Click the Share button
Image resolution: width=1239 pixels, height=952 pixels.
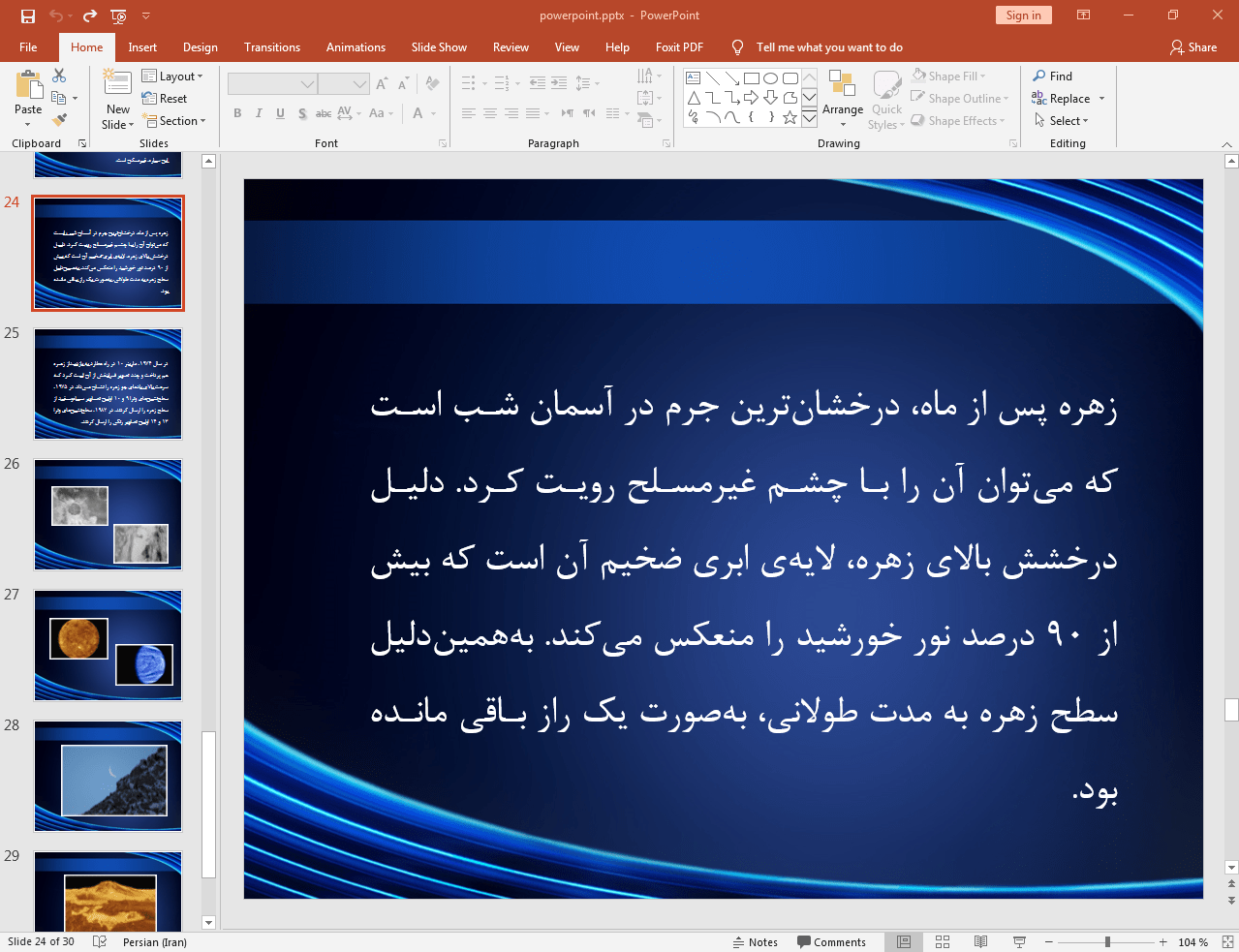[x=1193, y=47]
